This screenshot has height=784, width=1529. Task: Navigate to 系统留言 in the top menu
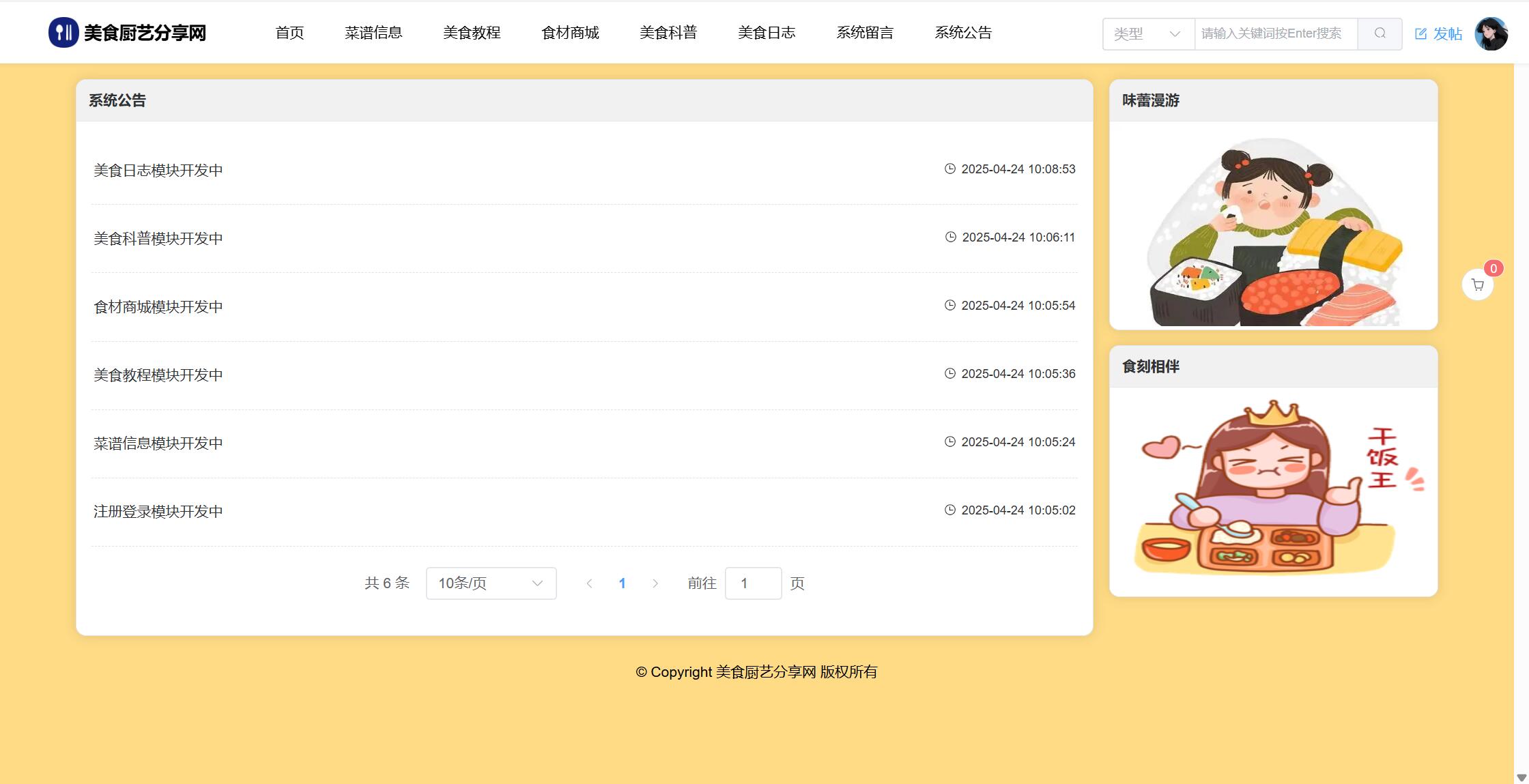[x=865, y=32]
